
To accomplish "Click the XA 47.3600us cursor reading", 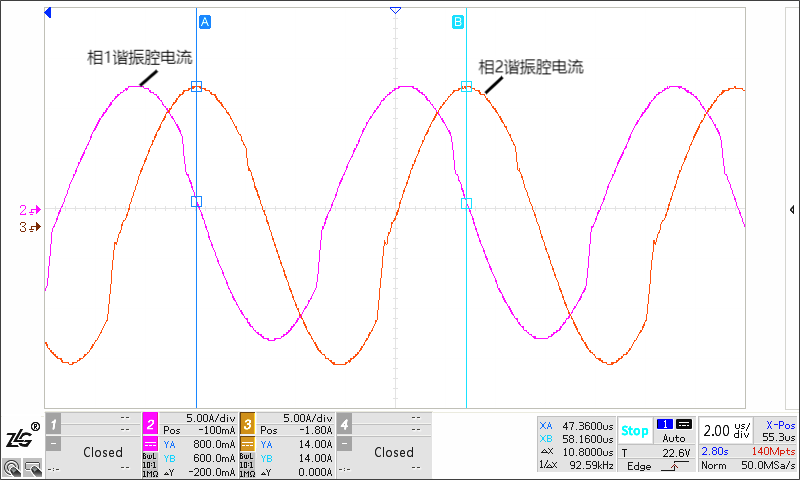I will point(577,425).
